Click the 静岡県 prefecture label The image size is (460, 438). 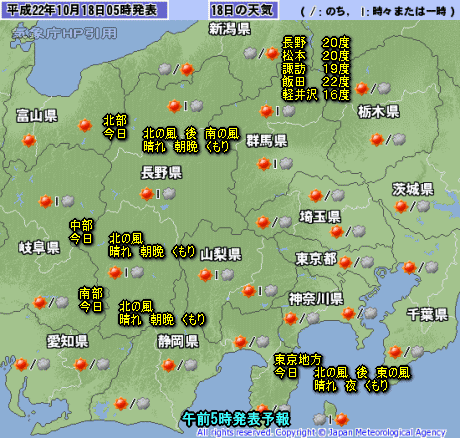coord(178,341)
